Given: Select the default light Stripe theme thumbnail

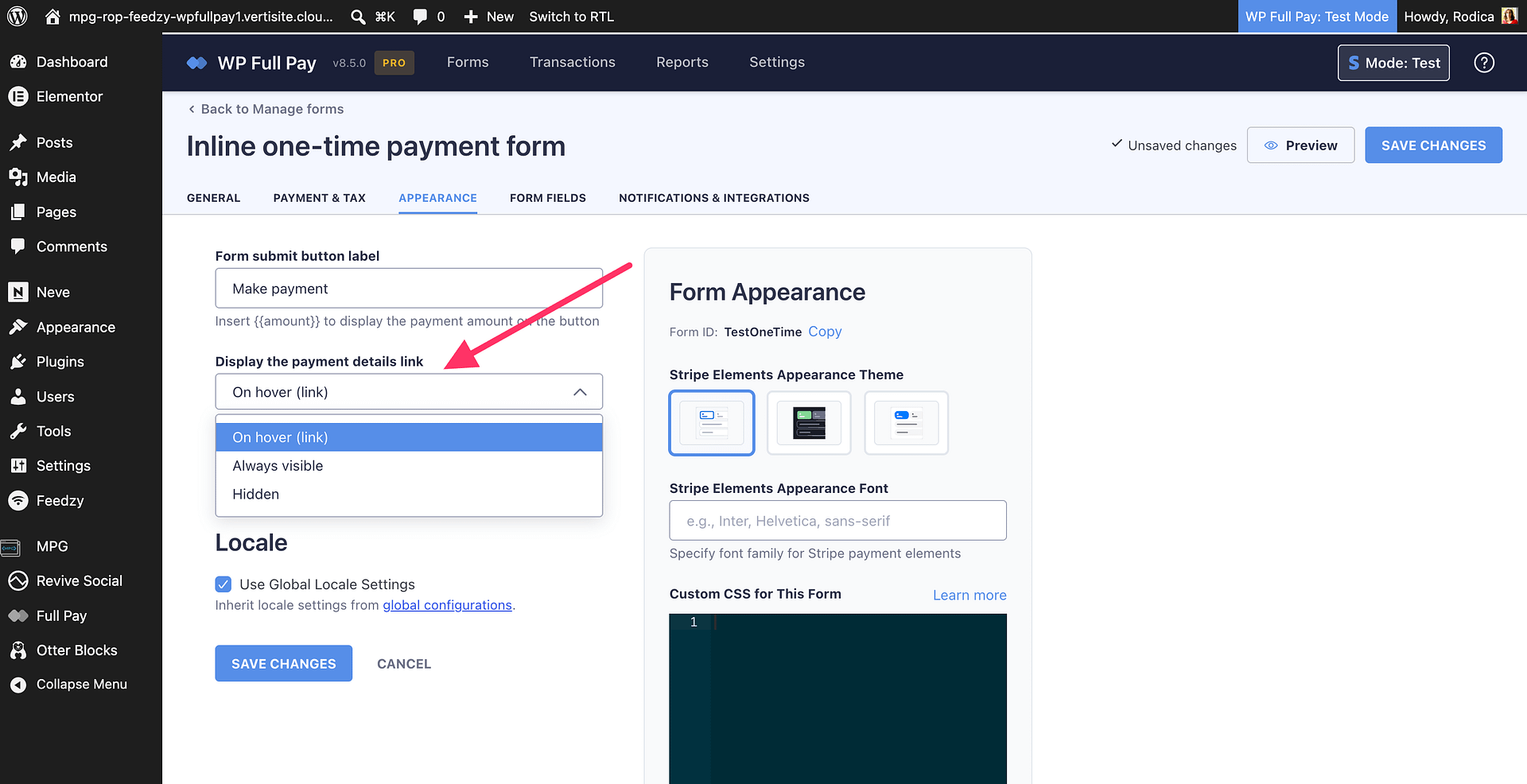Looking at the screenshot, I should 712,423.
